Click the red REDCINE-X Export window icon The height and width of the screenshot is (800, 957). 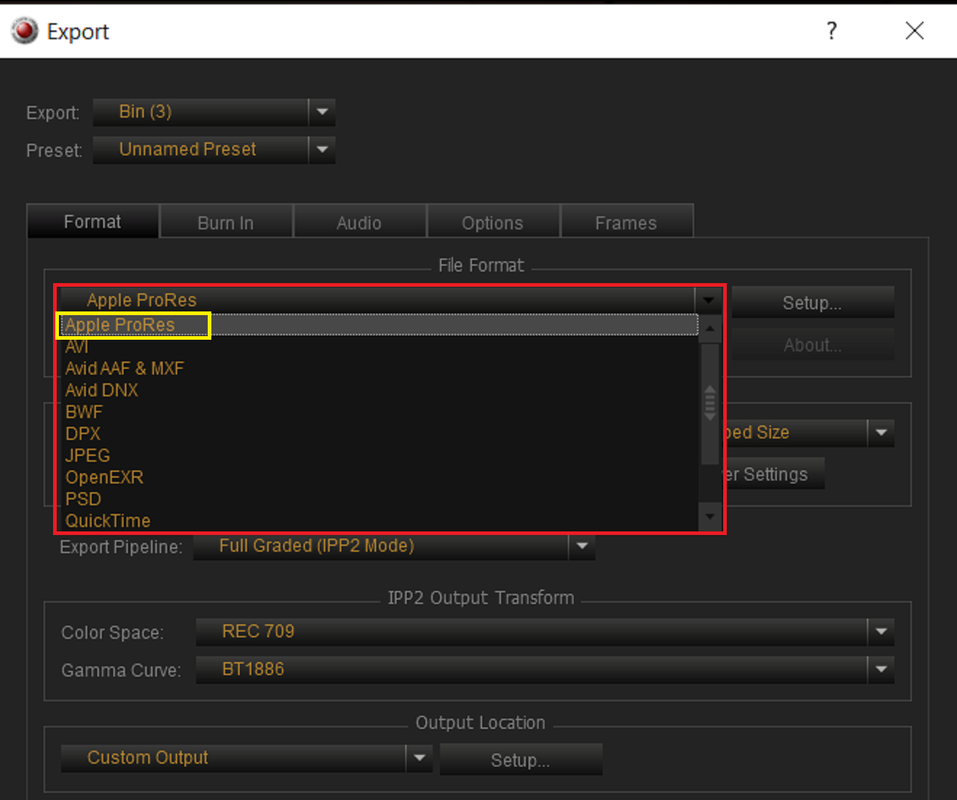tap(24, 31)
